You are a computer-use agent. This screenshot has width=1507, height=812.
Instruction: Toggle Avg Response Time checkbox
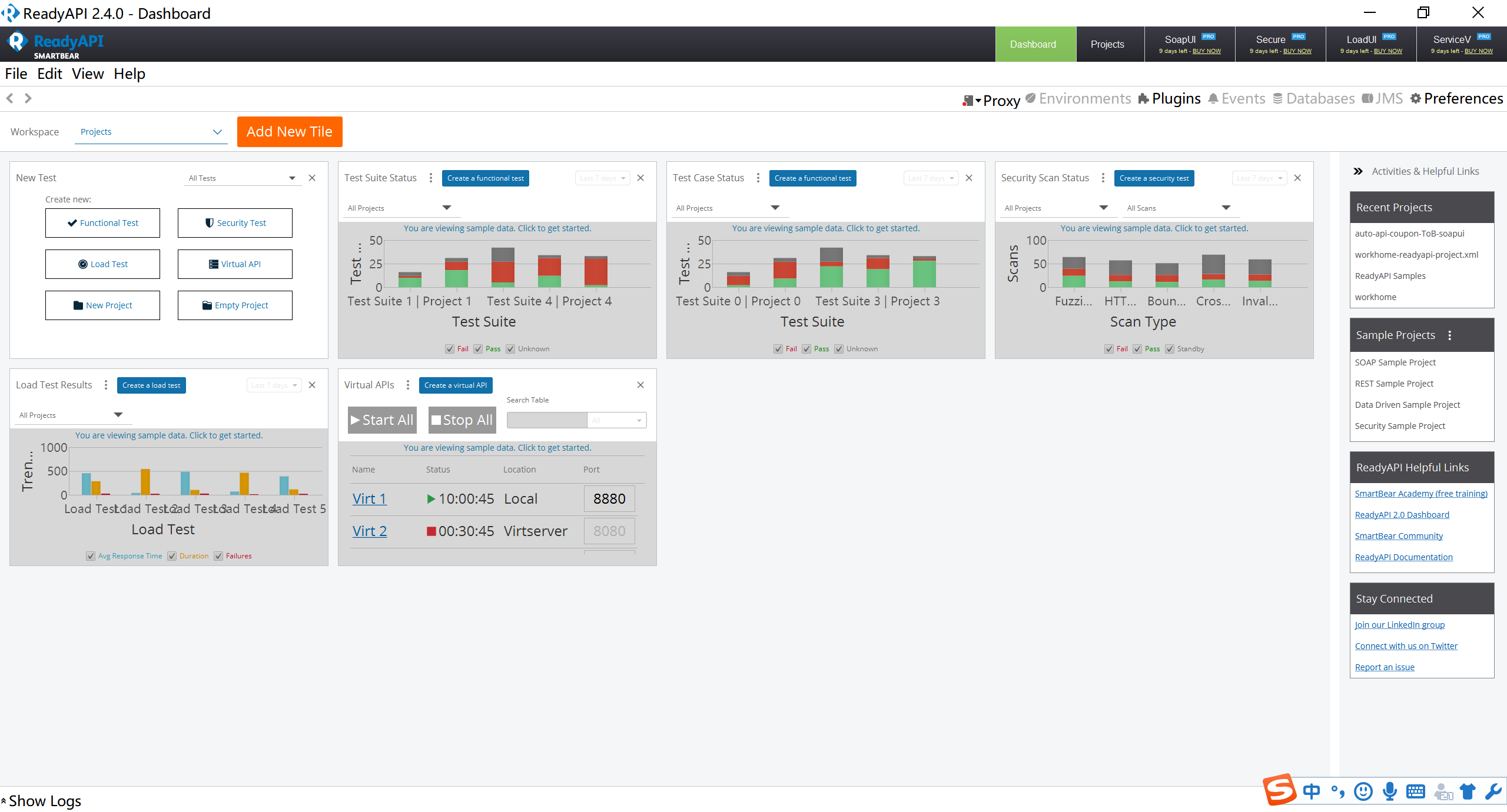coord(91,556)
